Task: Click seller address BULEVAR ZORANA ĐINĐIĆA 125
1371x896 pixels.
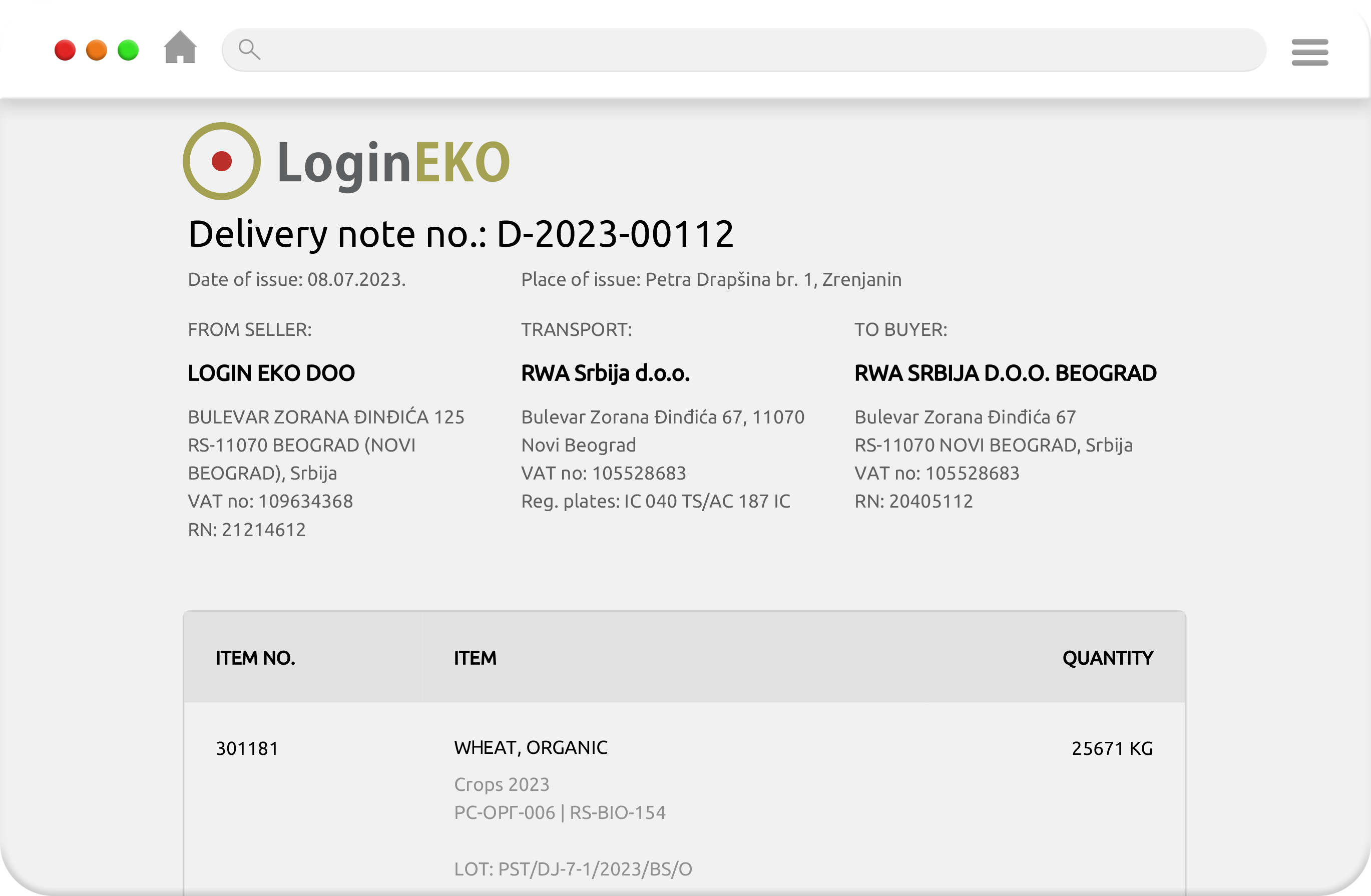Action: (326, 416)
